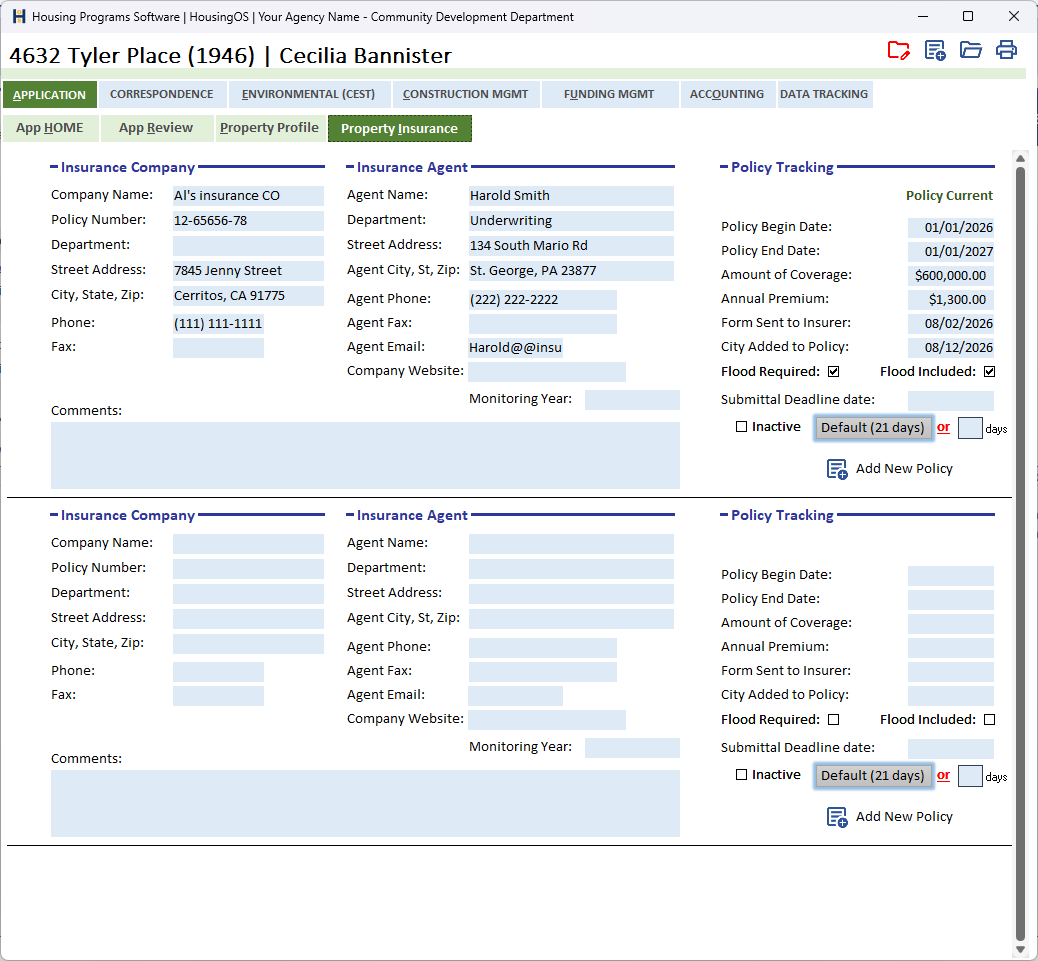The width and height of the screenshot is (1038, 961).
Task: Click Agent Email field Harold@@insu
Action: click(x=516, y=347)
